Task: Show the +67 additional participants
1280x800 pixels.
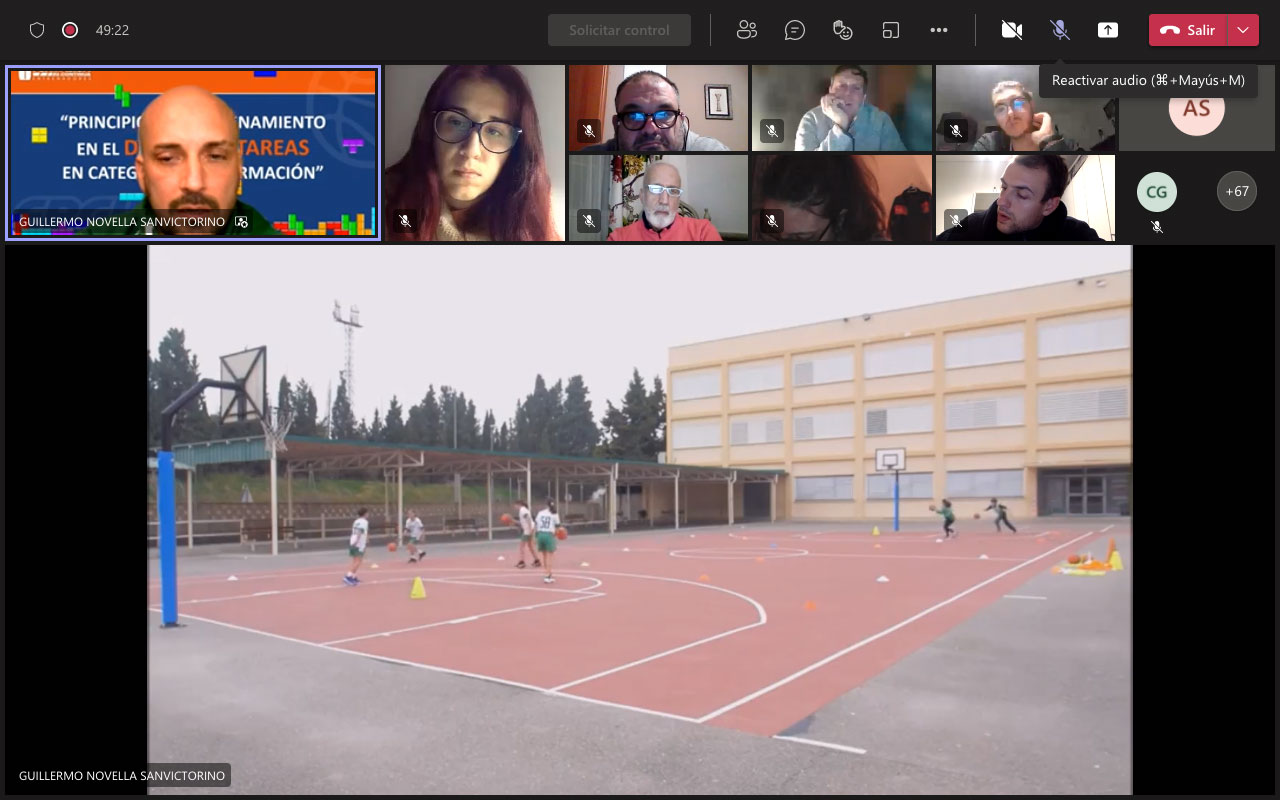Action: tap(1237, 191)
